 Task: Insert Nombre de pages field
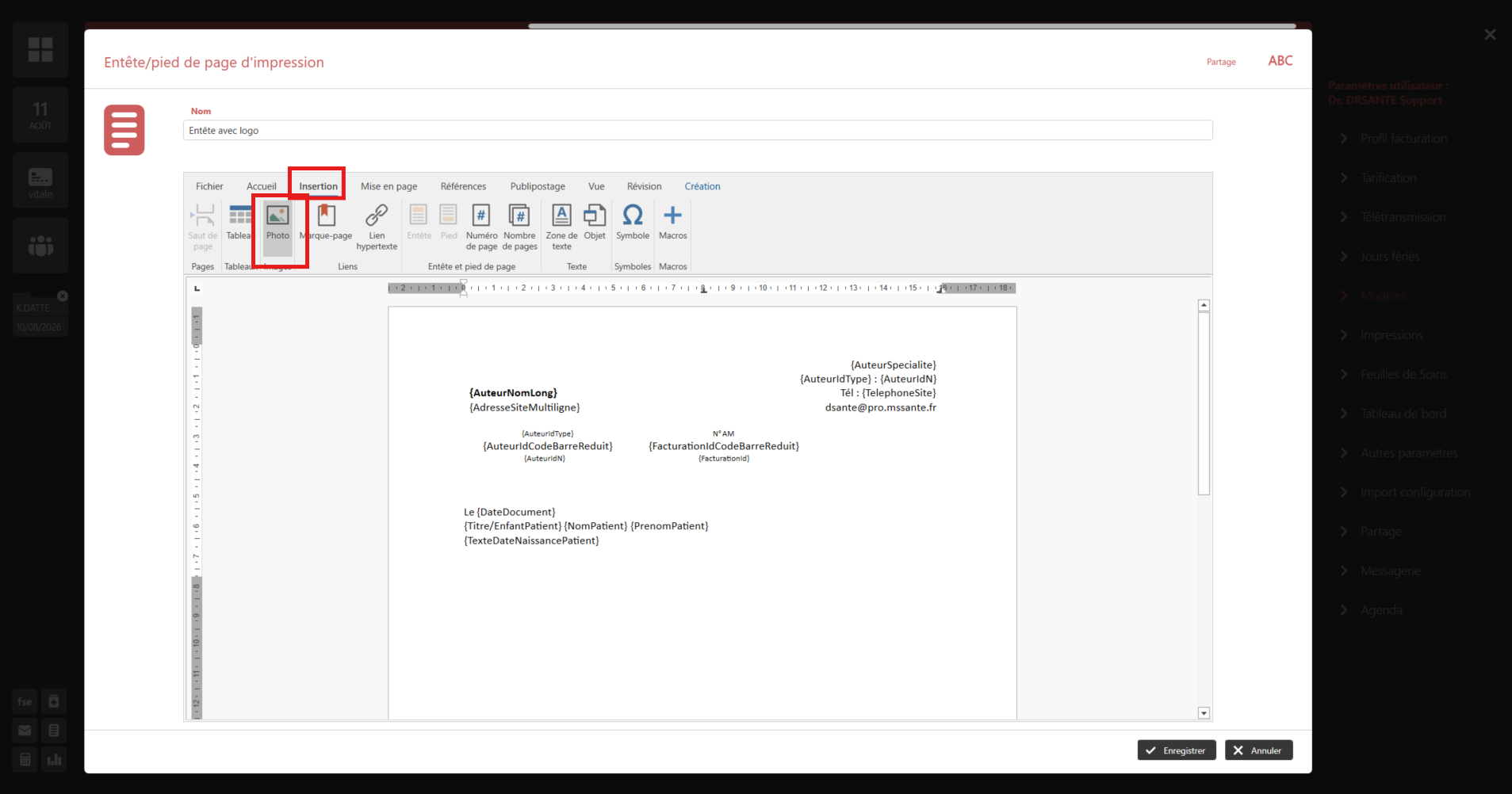[519, 227]
